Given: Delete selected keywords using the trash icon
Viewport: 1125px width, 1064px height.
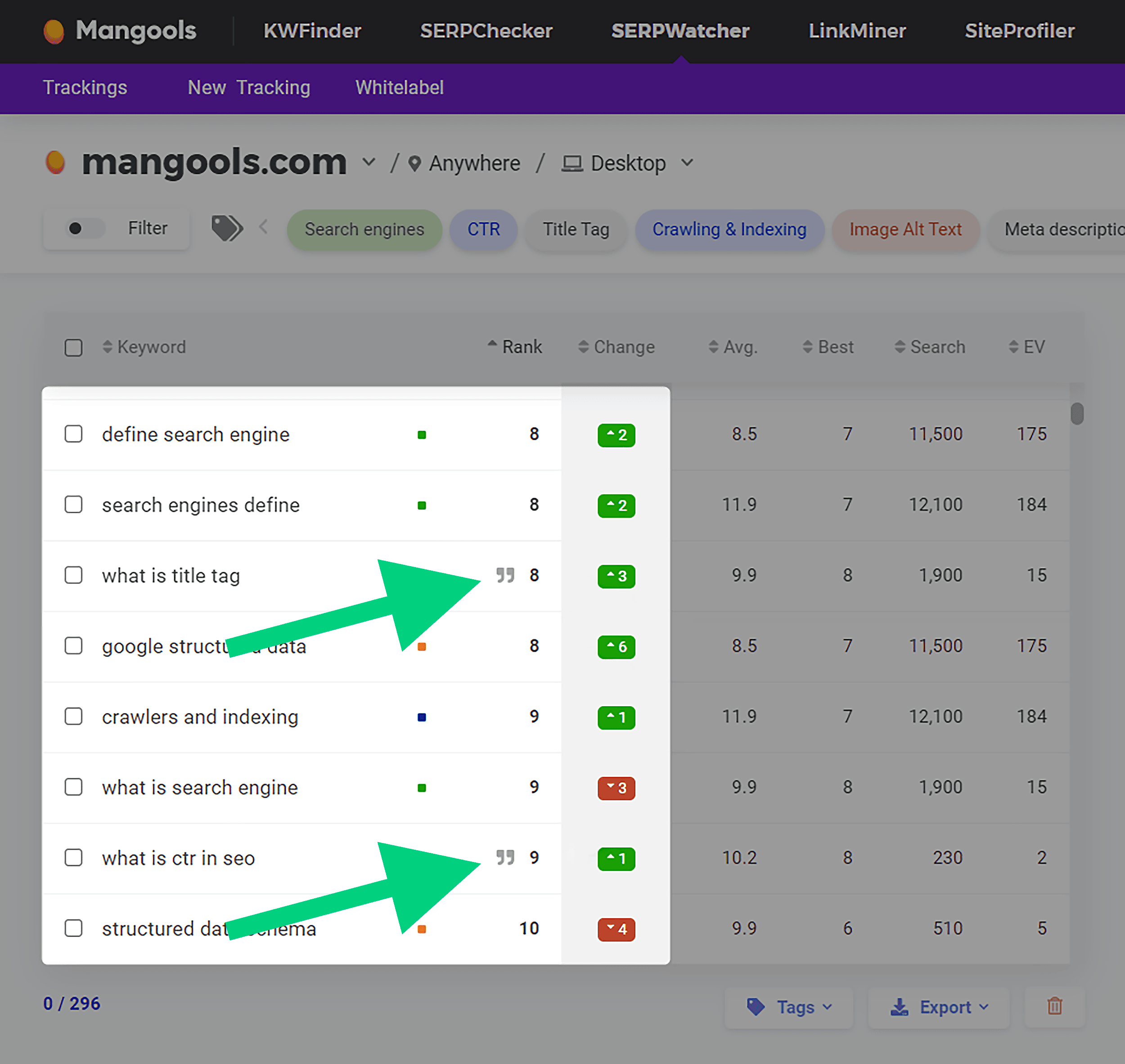Looking at the screenshot, I should (1054, 1007).
